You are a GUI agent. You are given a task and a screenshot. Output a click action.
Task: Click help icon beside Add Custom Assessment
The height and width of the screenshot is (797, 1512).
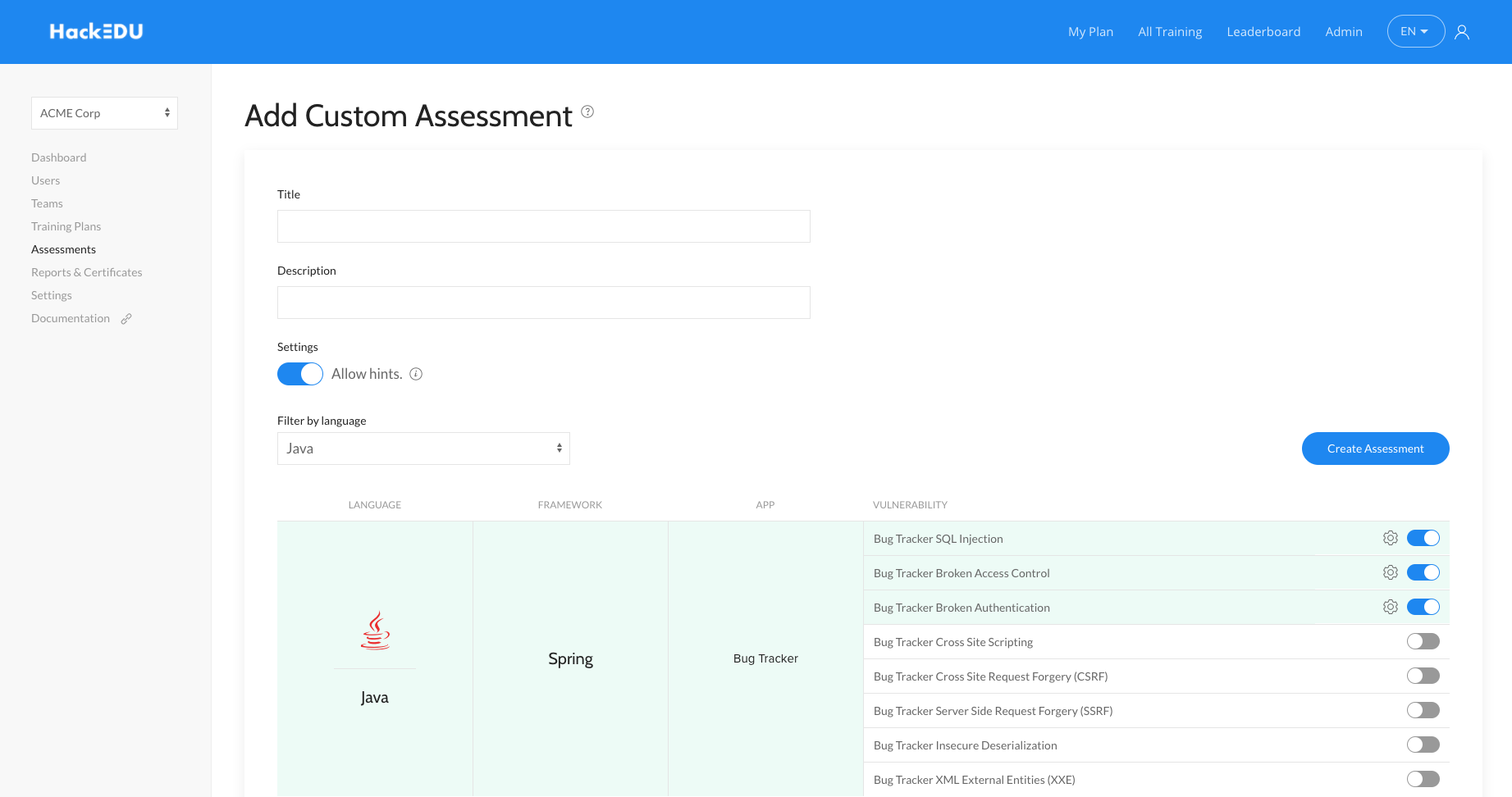[x=587, y=112]
